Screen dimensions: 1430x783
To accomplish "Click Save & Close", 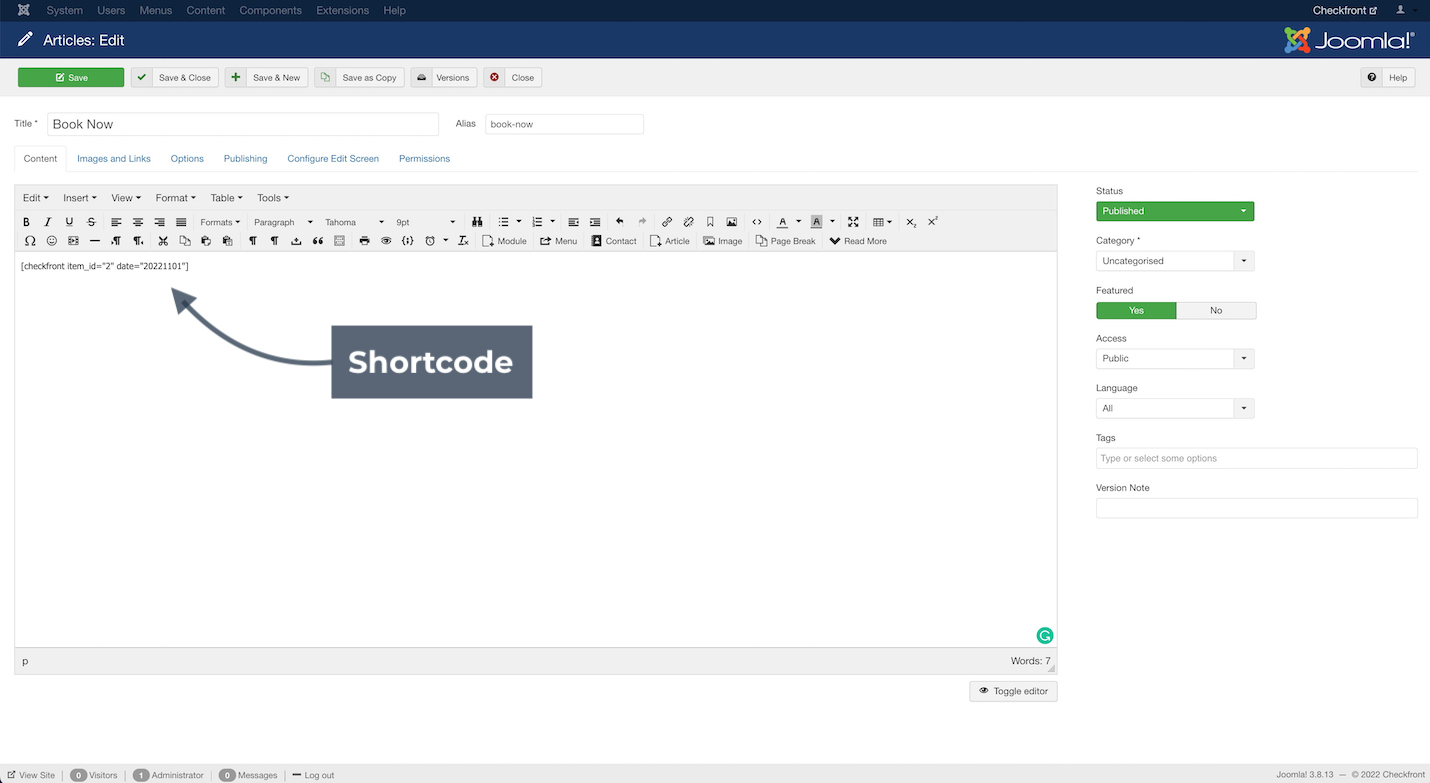I will click(x=174, y=77).
